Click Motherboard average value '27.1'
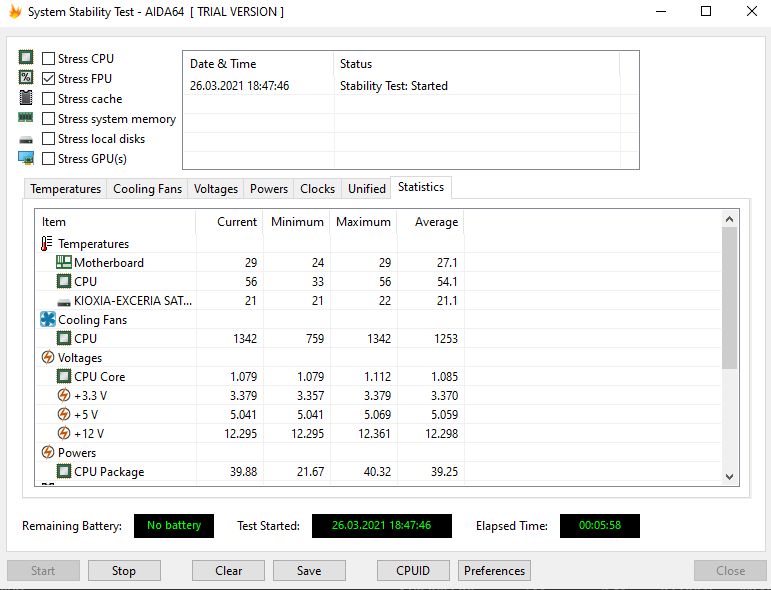Image resolution: width=771 pixels, height=590 pixels. (x=447, y=263)
